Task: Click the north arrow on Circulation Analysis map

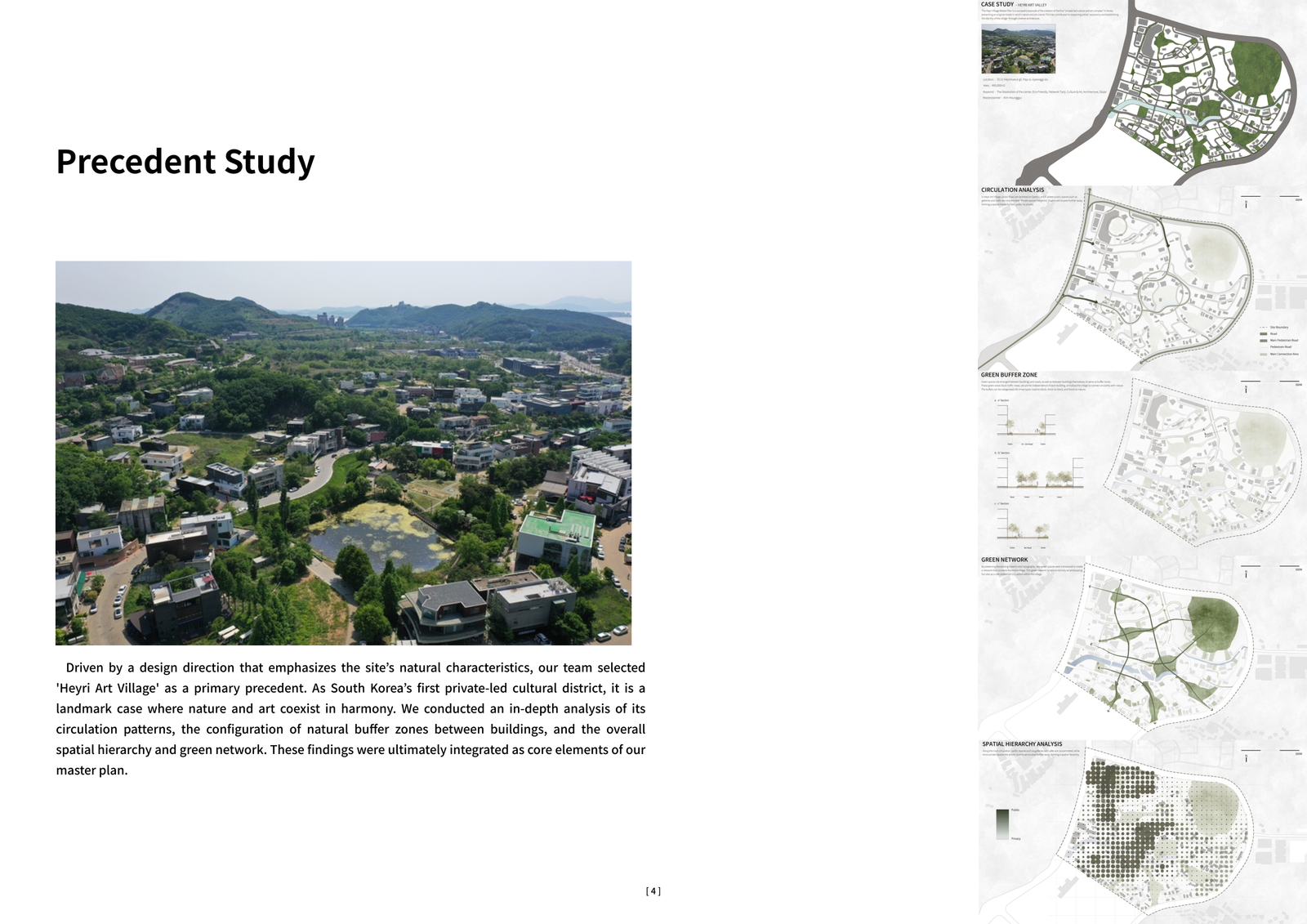Action: (x=1246, y=203)
